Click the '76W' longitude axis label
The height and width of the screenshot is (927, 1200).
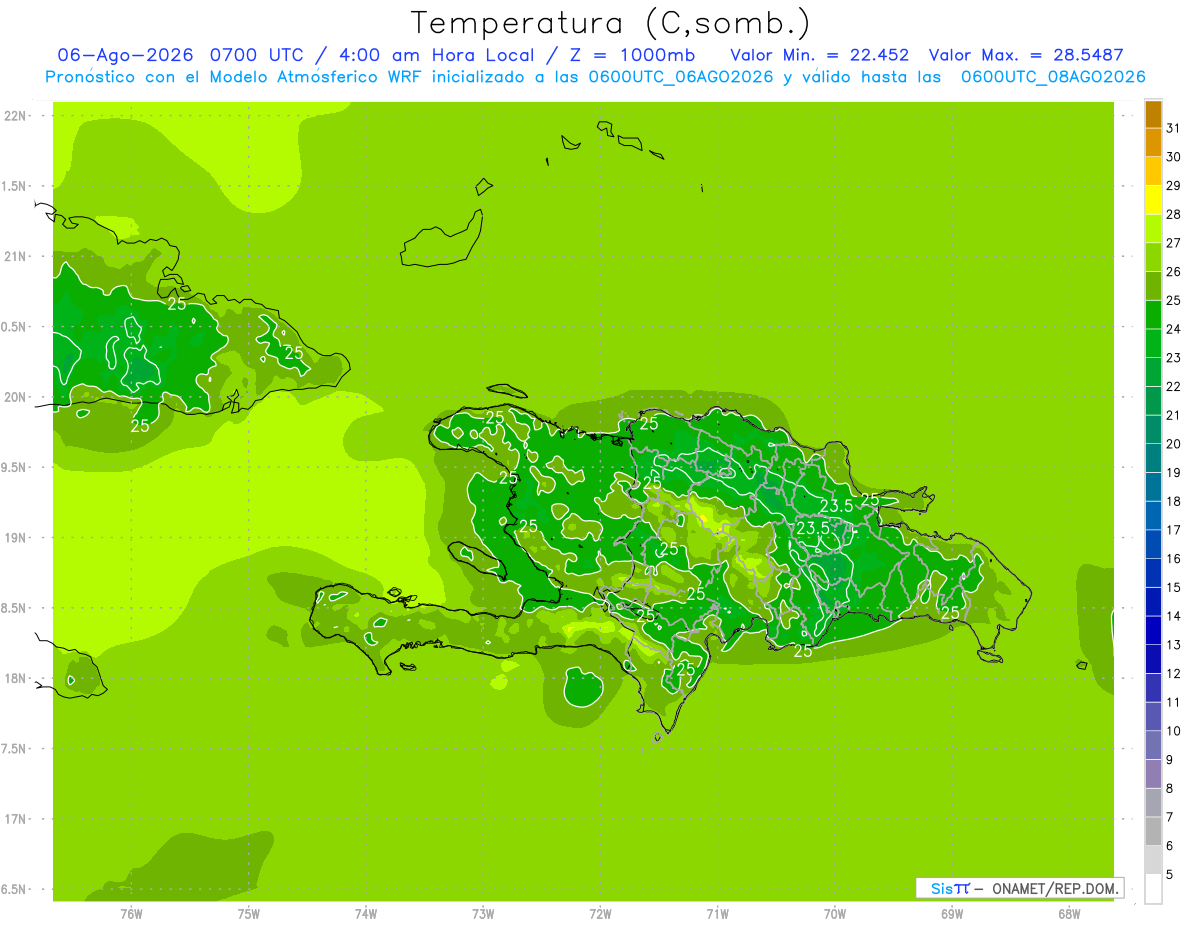click(131, 913)
